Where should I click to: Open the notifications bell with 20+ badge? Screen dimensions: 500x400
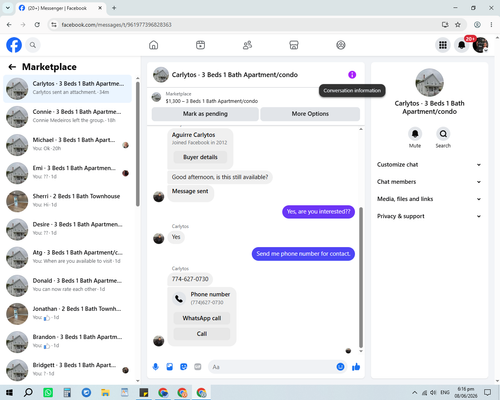(x=462, y=45)
